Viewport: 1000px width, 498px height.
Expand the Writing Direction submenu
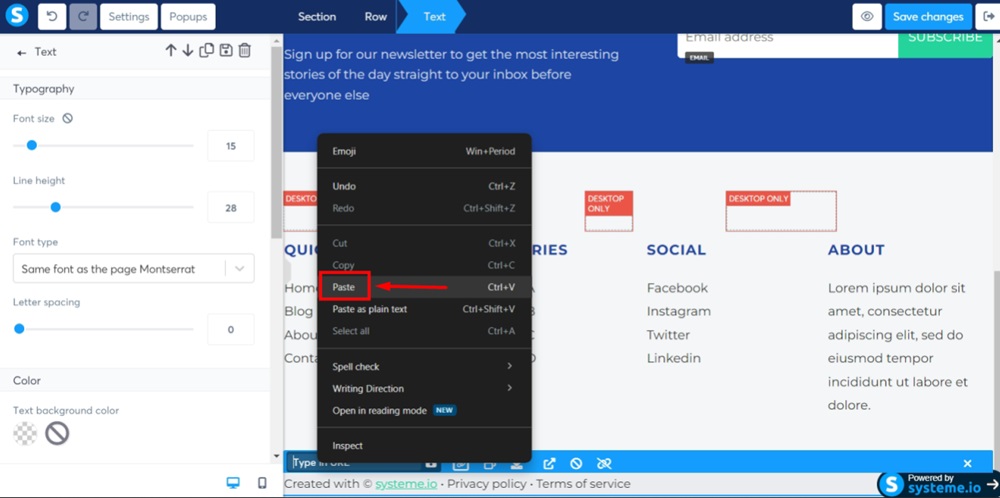pyautogui.click(x=423, y=388)
